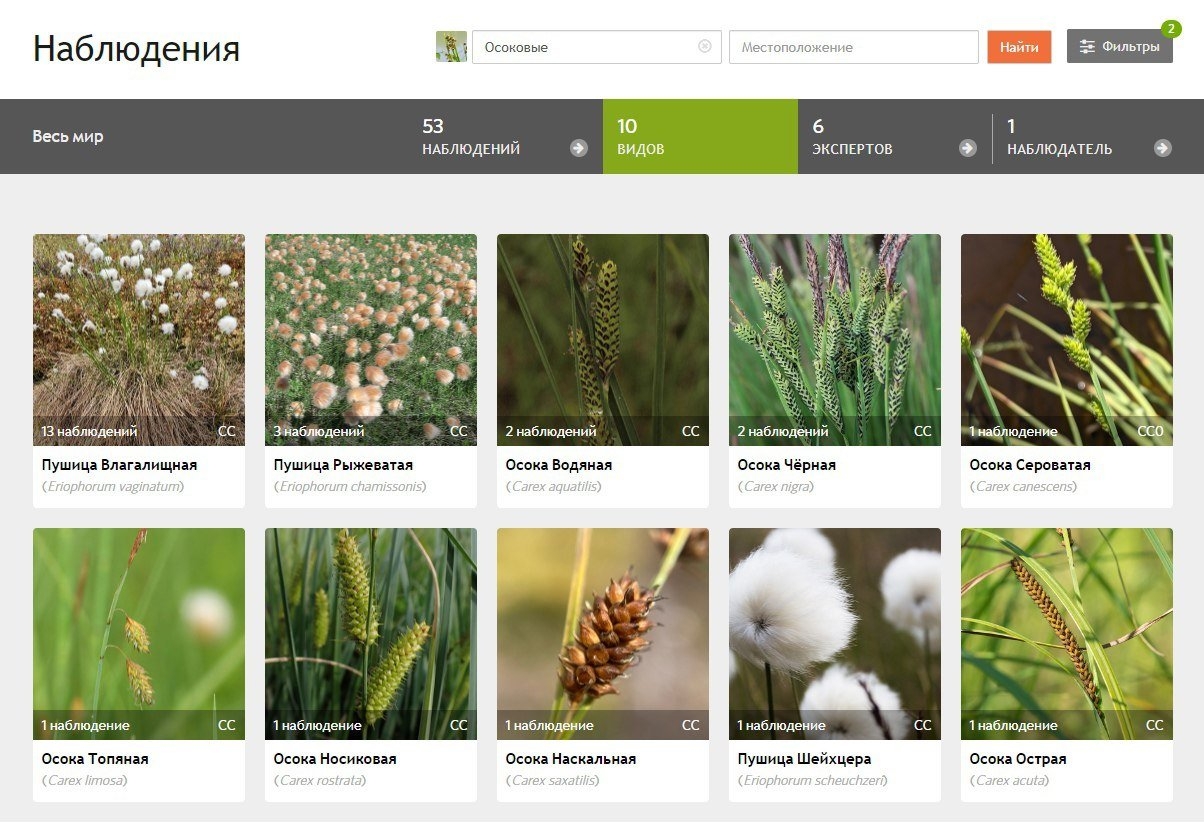1204x824 pixels.
Task: Clear the Осоковые search field
Action: (705, 46)
